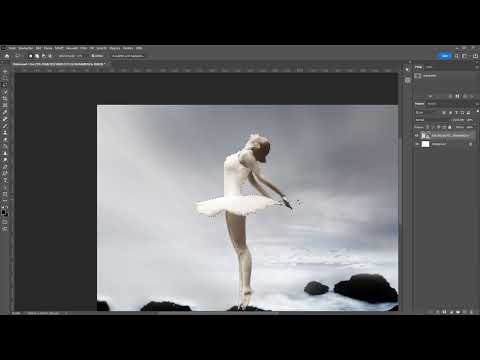
Task: Click the lock icon on Background layer
Action: [471, 144]
